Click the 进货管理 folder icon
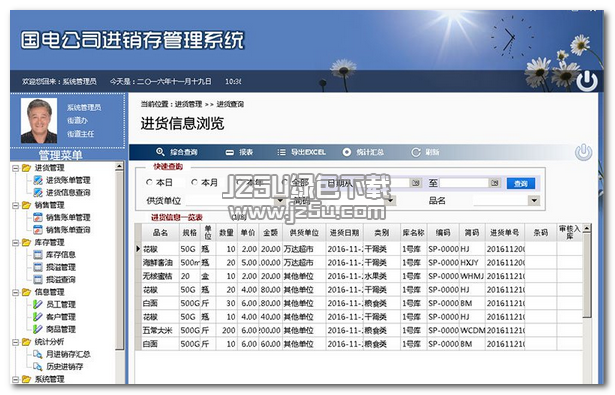615x395 pixels. tap(26, 168)
